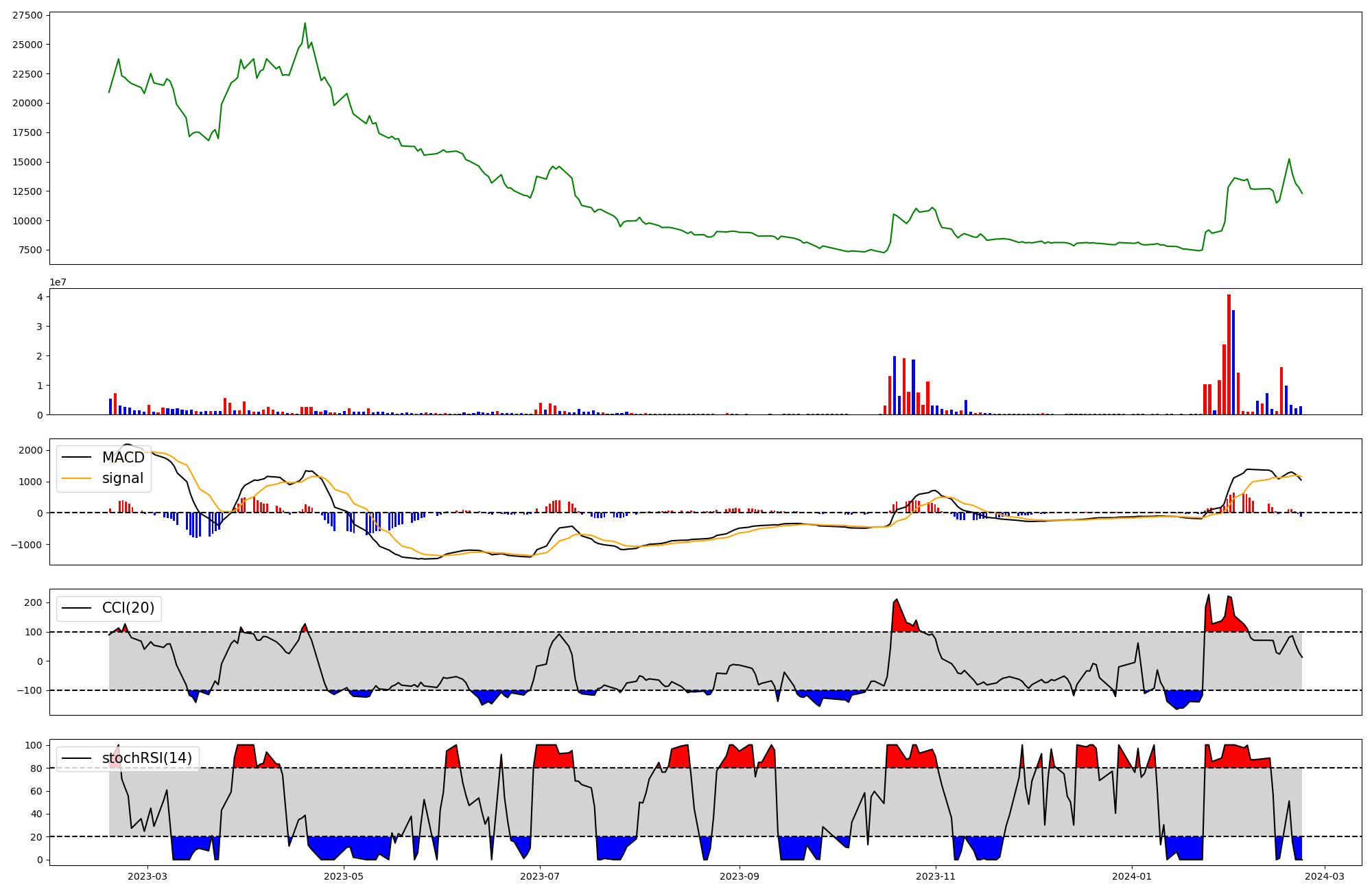
Task: Click the 2023-09 x-axis date label
Action: coord(740,876)
